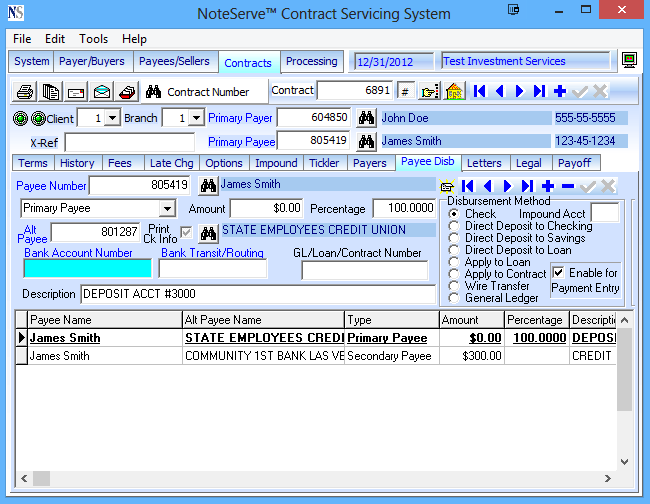Open the Client number dropdown
This screenshot has height=504, width=650.
click(x=112, y=118)
